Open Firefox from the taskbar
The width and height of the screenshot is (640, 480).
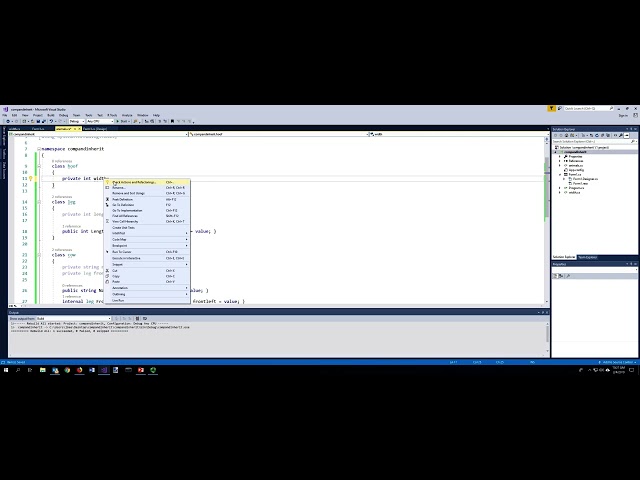click(x=79, y=370)
